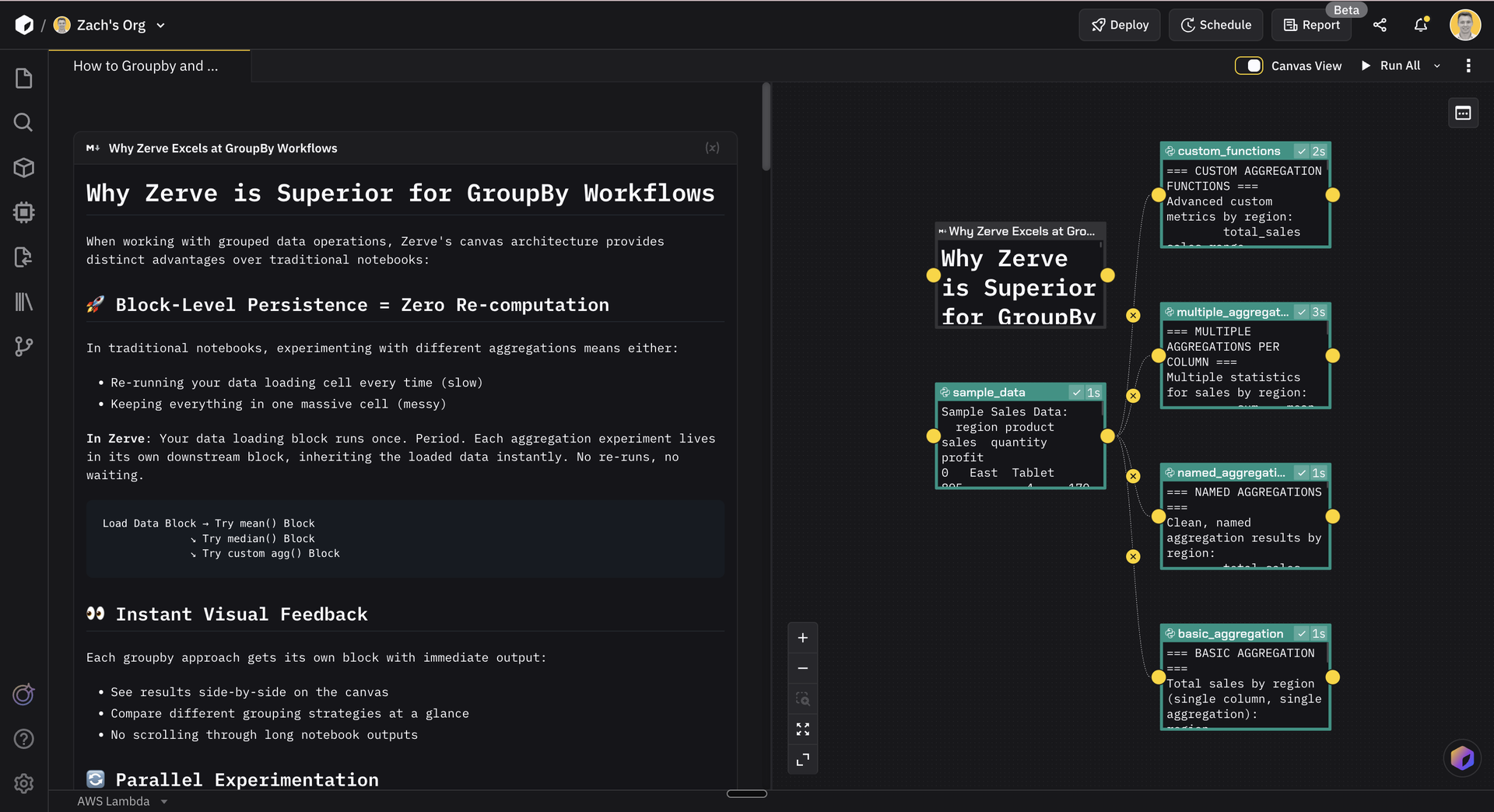Zoom out on canvas with minus button
The height and width of the screenshot is (812, 1494).
(x=803, y=668)
